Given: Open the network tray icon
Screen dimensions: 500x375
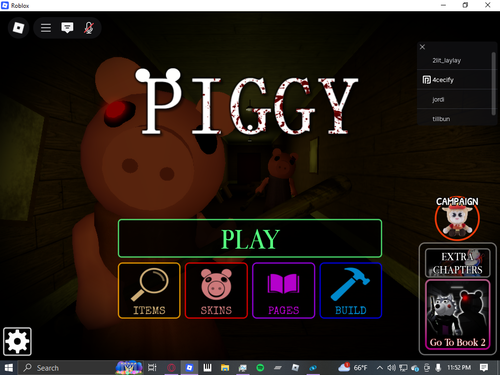Looking at the screenshot, I should pos(403,368).
